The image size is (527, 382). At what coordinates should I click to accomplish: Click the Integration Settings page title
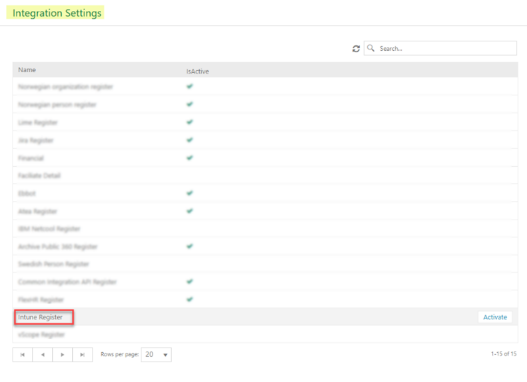[x=57, y=13]
